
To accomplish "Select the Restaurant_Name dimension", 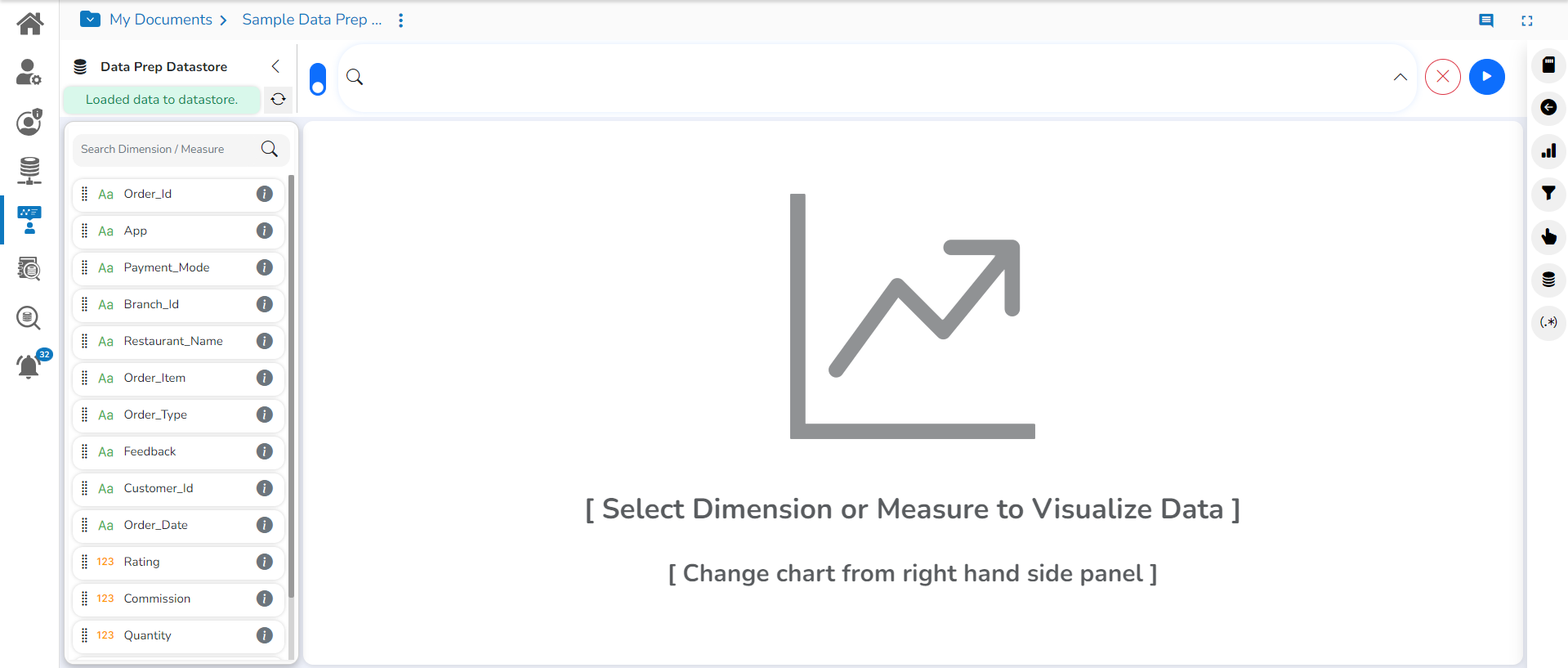I will 173,341.
